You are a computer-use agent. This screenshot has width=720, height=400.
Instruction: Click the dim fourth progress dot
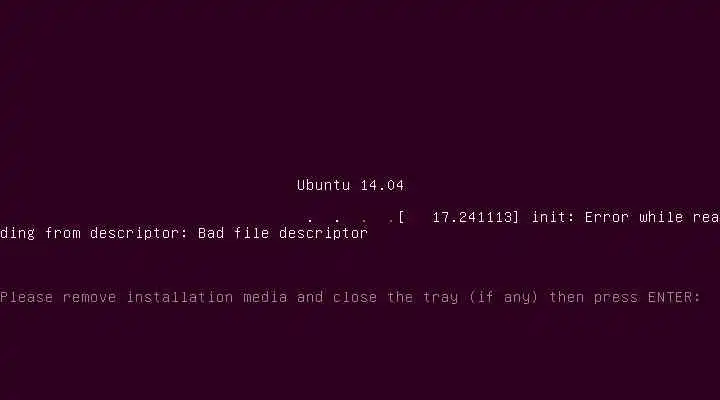pyautogui.click(x=391, y=221)
